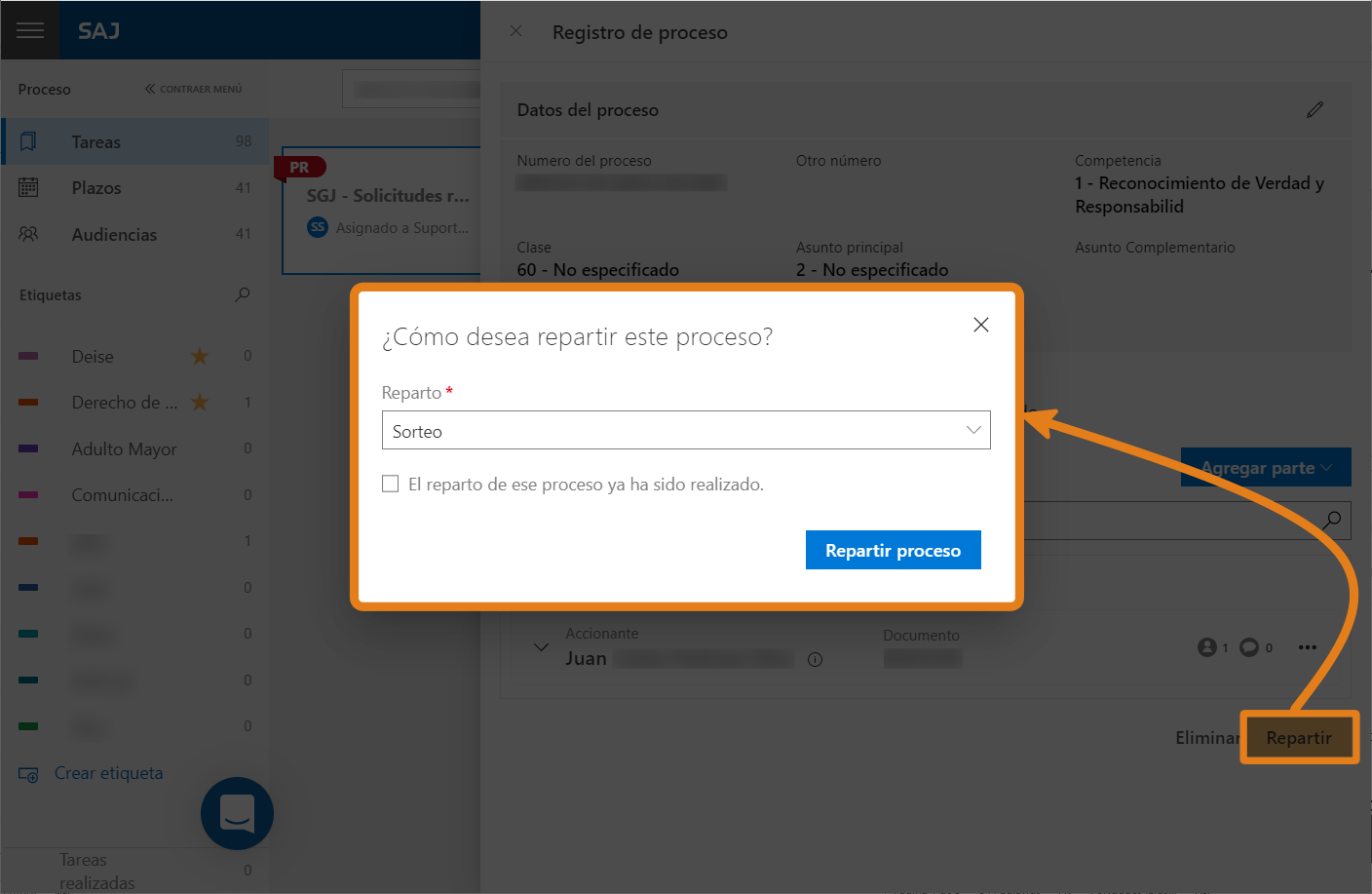Viewport: 1372px width, 894px height.
Task: Select Audiencias in the sidebar
Action: coord(134,234)
